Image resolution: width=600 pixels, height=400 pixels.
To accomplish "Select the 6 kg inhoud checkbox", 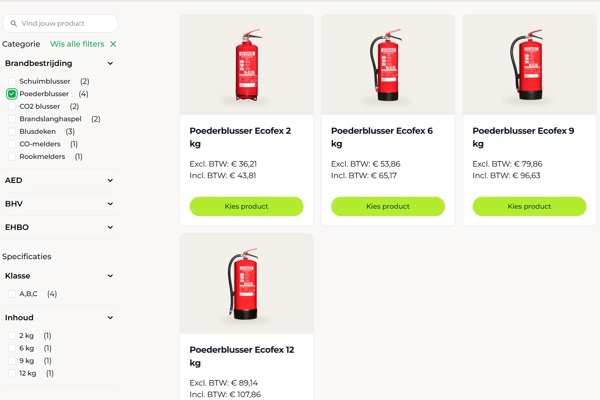I will 12,348.
